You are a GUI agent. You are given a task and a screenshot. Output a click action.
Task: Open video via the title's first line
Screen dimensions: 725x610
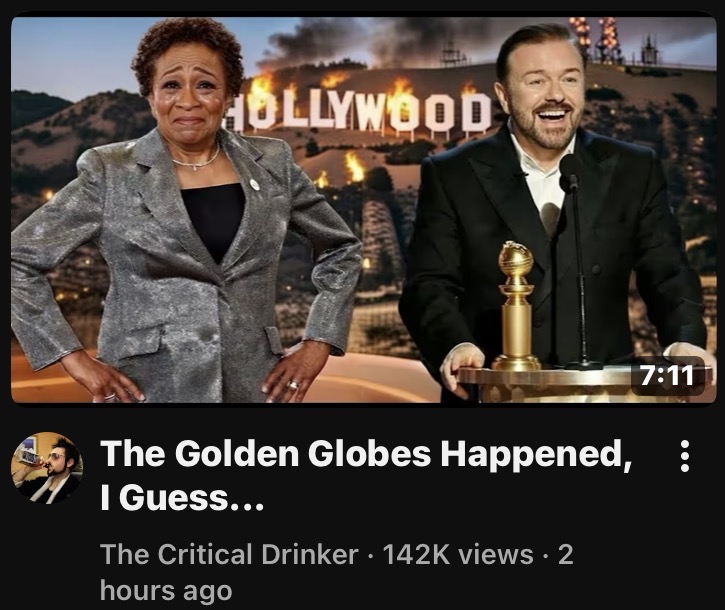[x=366, y=454]
